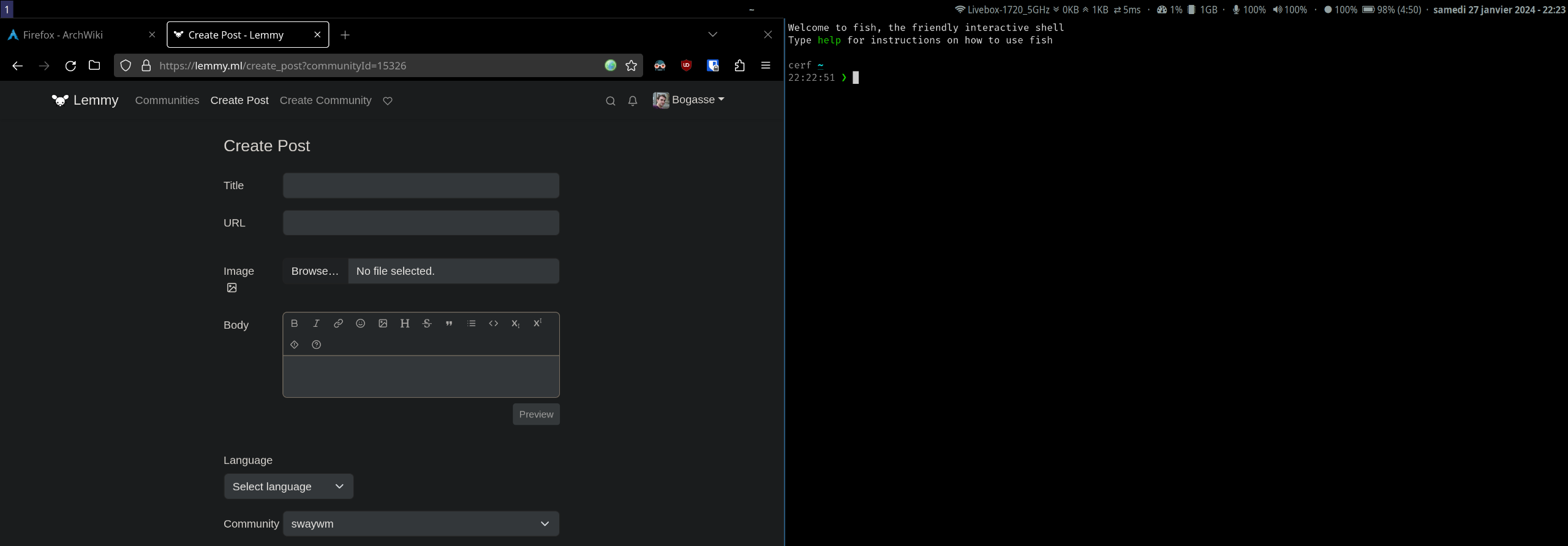This screenshot has width=1568, height=546.
Task: Upload an image via body toolbar icon
Action: [x=383, y=323]
